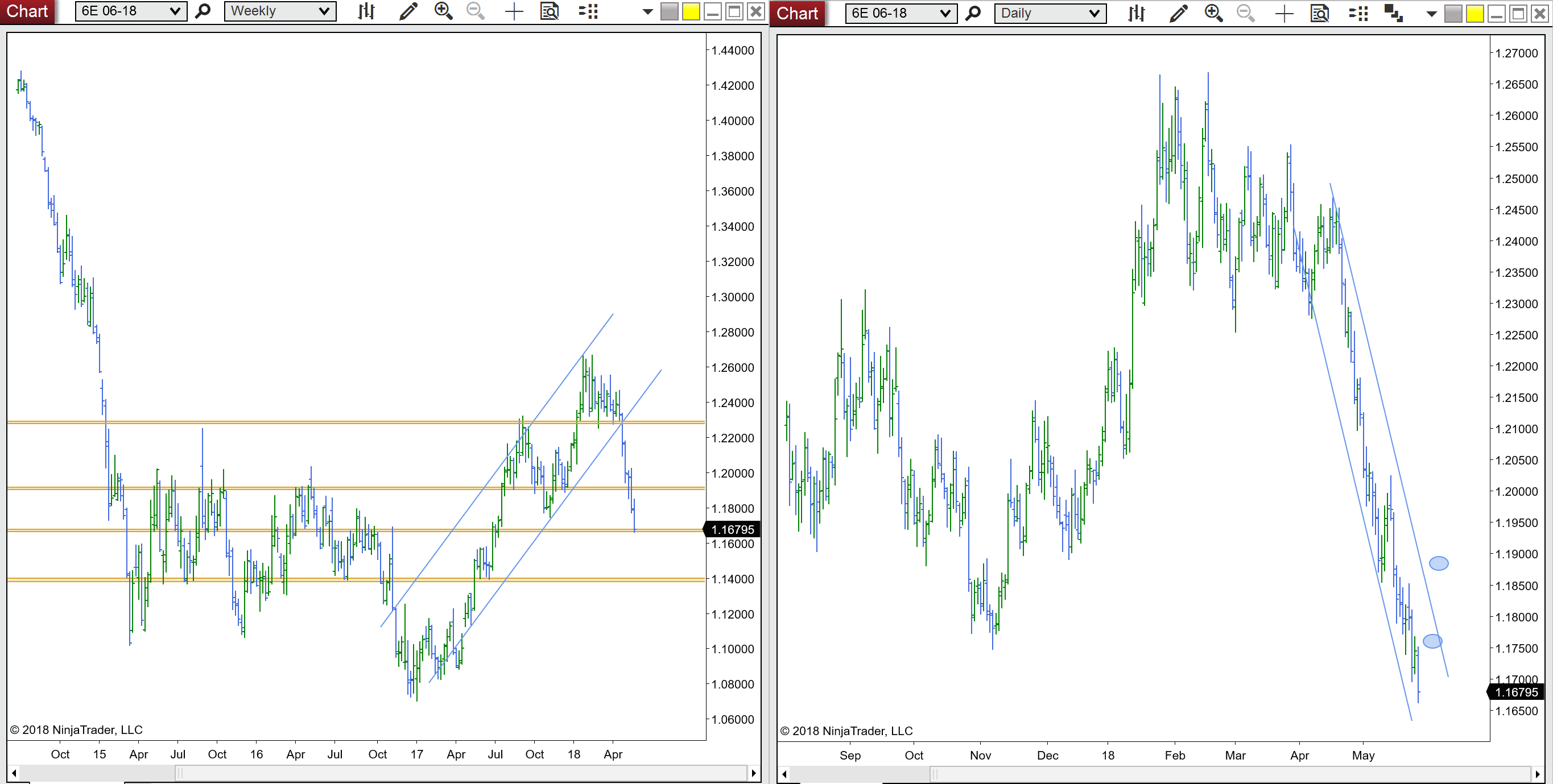Open drawing tools pencil in Daily chart
Viewport: 1553px width, 784px height.
1178,13
